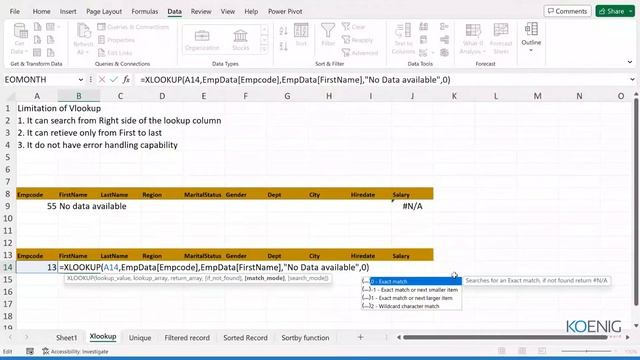Click Clear in Sort & Filter
The image size is (640, 360).
point(353,27)
